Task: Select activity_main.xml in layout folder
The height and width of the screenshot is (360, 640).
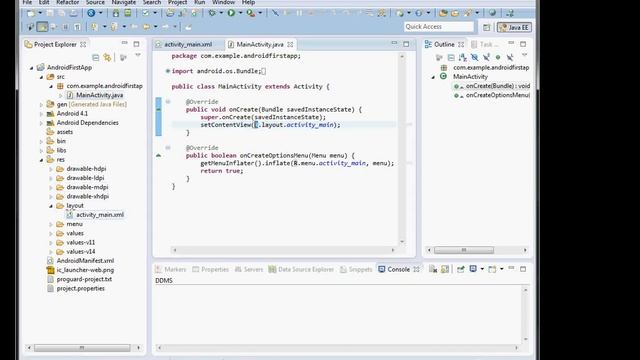Action: pos(100,215)
